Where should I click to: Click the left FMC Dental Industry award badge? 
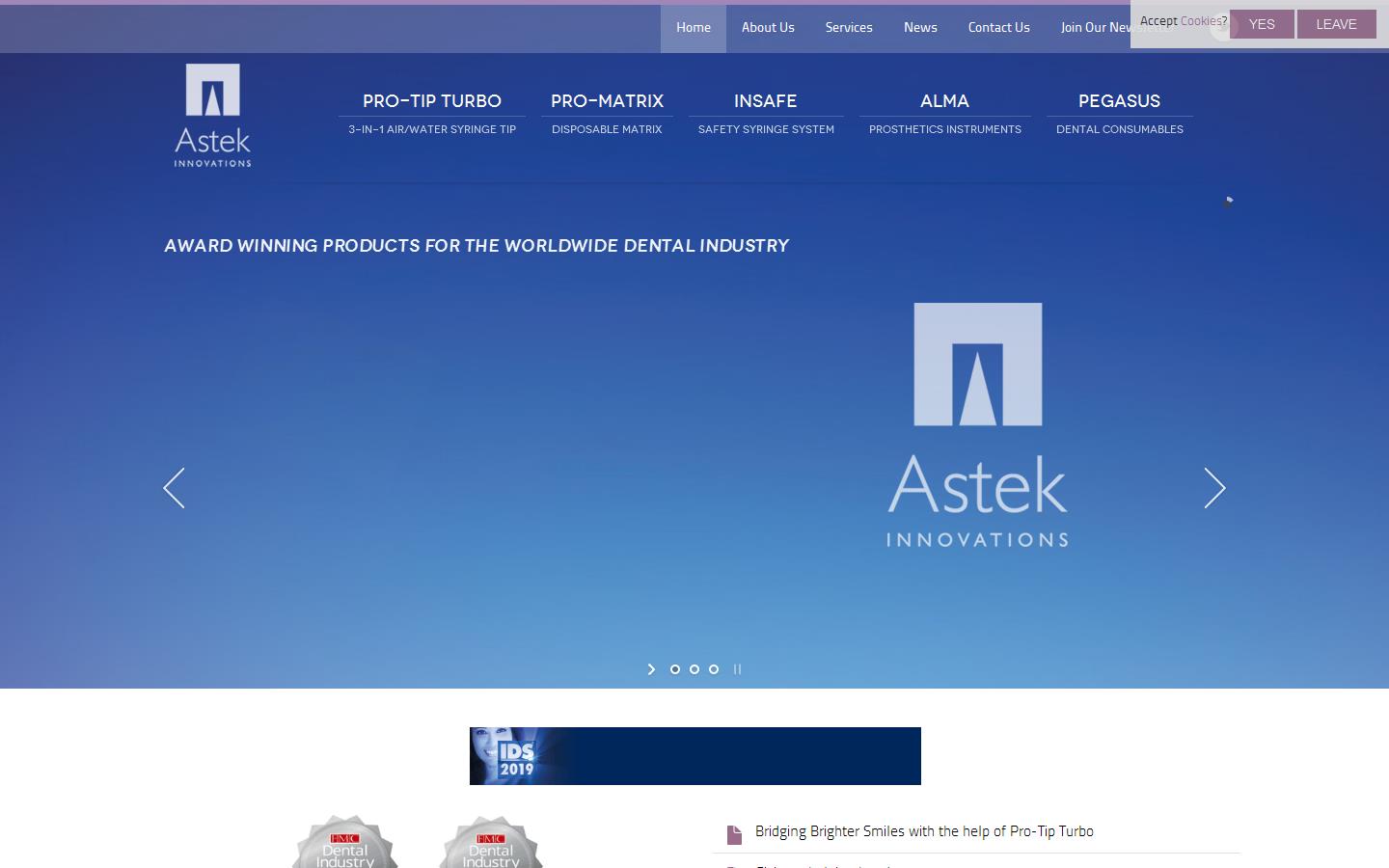(x=344, y=846)
